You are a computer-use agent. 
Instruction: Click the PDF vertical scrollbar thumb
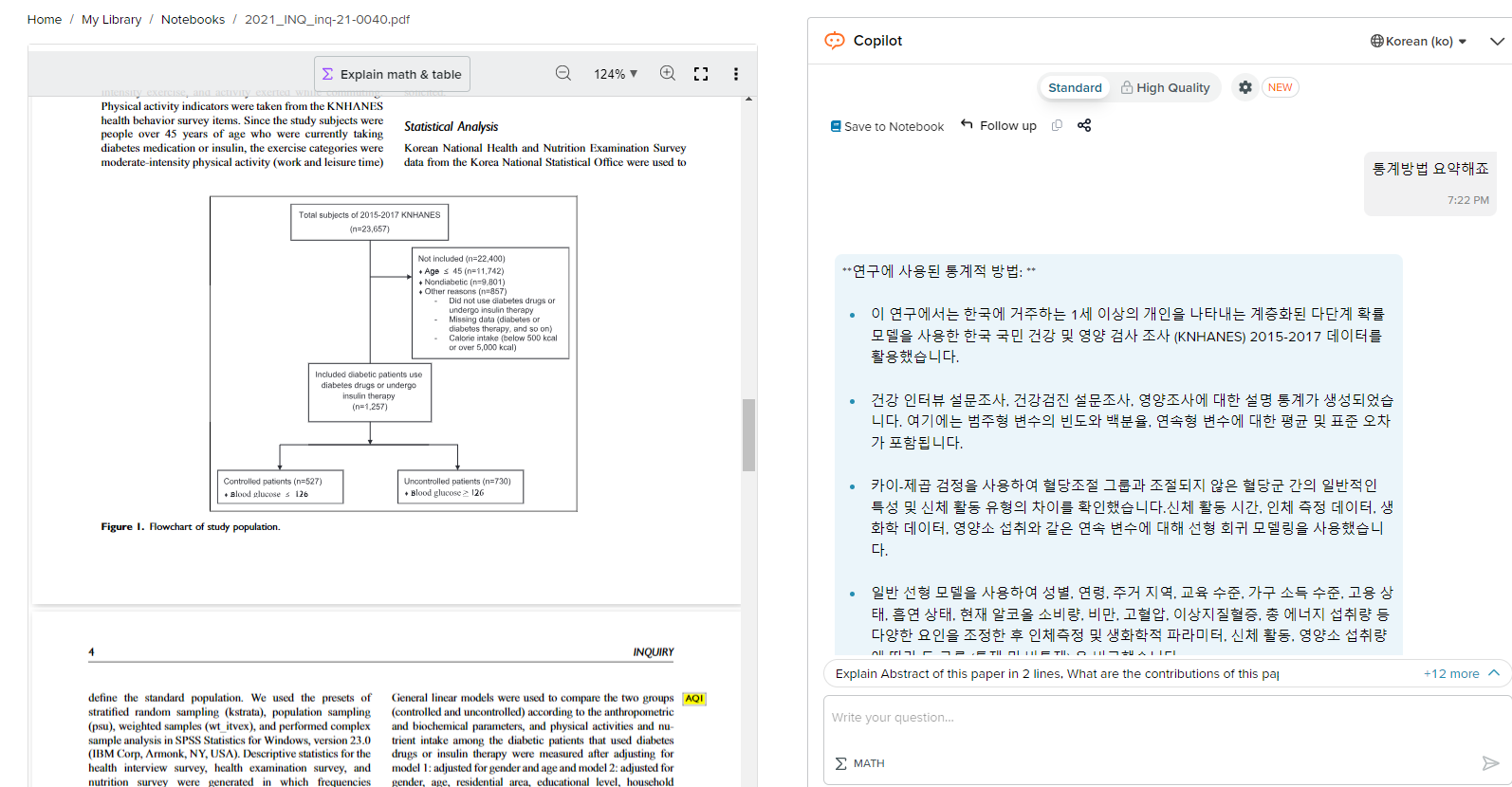coord(748,434)
